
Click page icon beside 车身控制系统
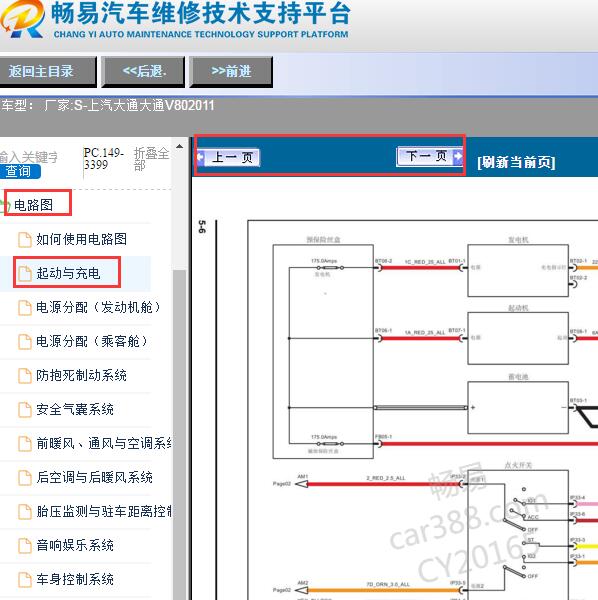(x=25, y=580)
